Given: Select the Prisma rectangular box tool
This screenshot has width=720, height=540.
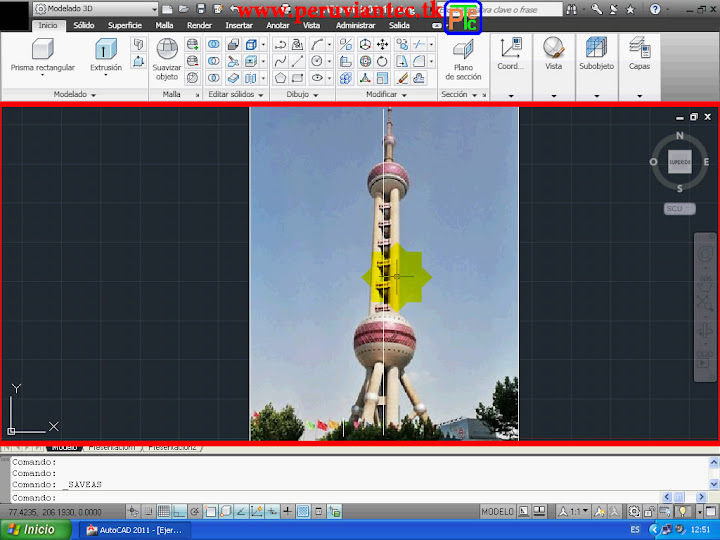Looking at the screenshot, I should 42,56.
